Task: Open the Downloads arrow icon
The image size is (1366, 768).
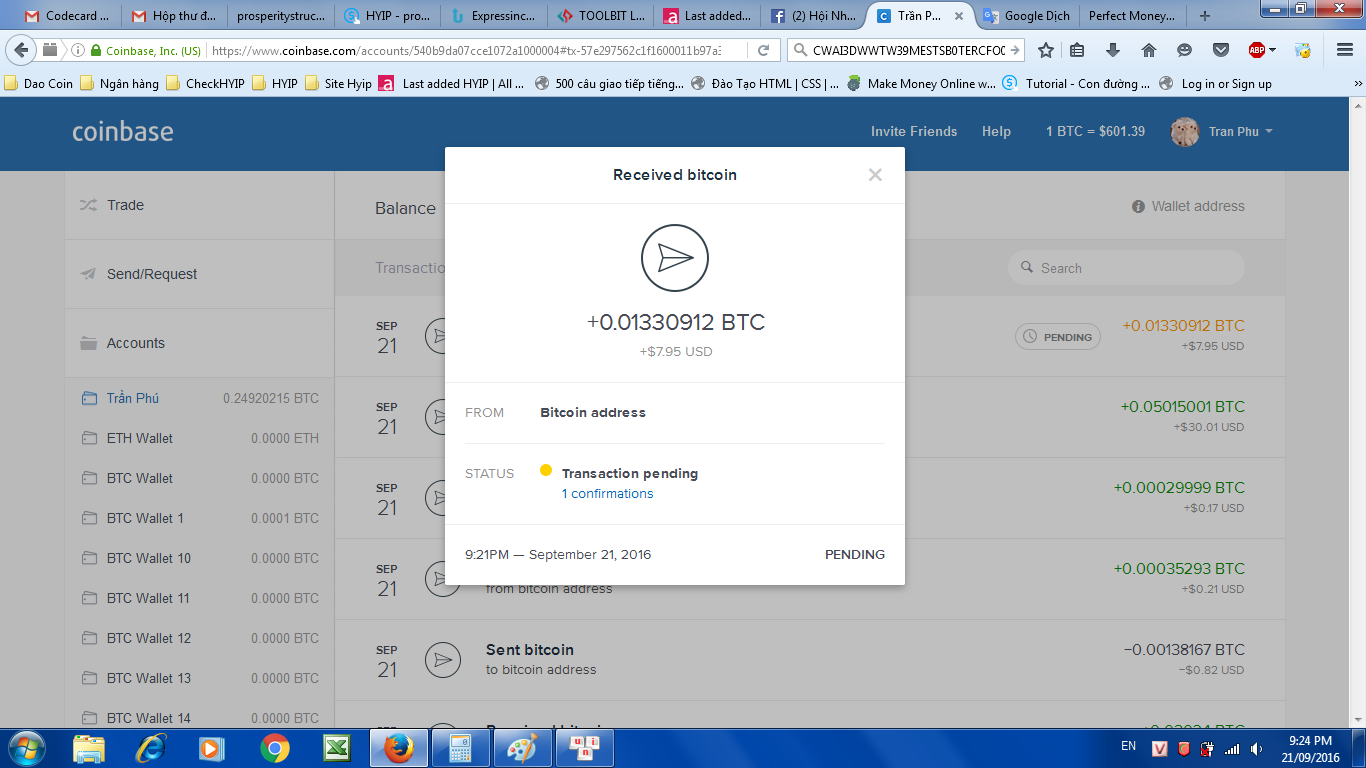Action: coord(1113,50)
